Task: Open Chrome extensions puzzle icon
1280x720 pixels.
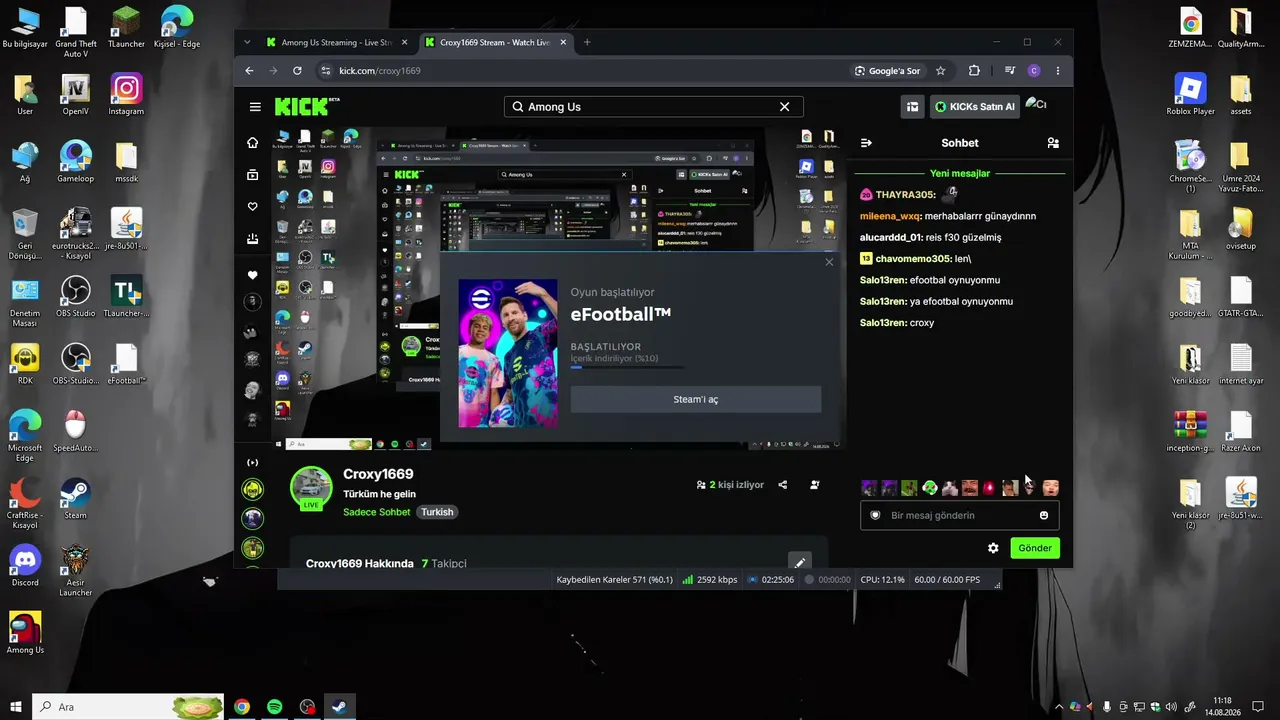Action: click(974, 71)
